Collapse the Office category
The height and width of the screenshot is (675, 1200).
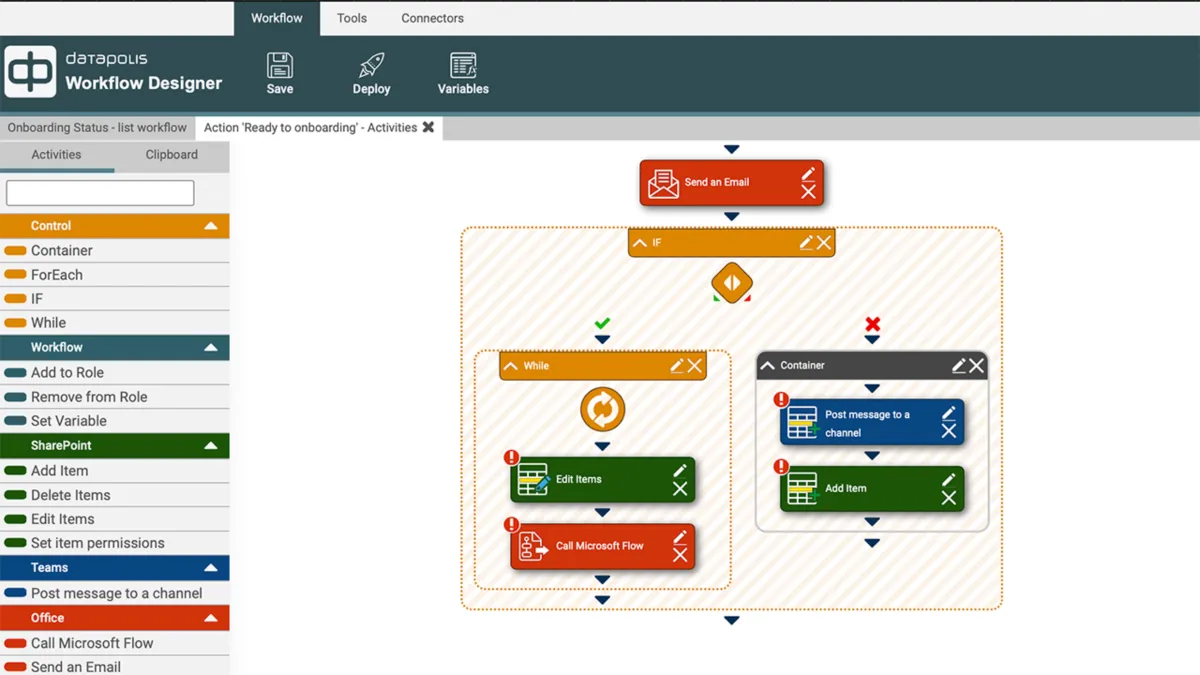tap(211, 618)
